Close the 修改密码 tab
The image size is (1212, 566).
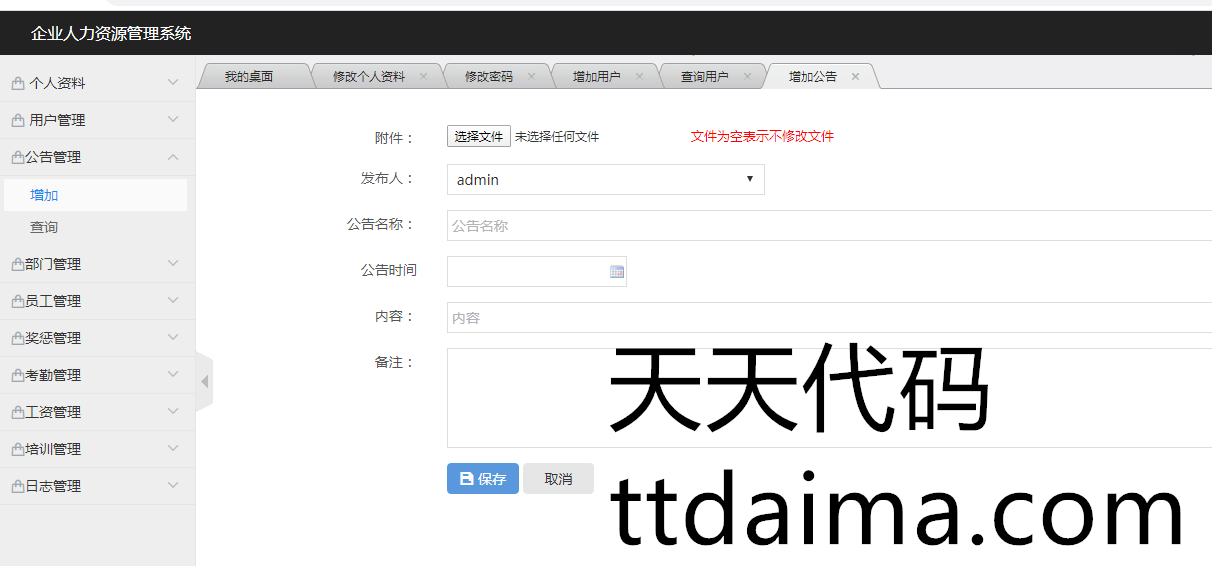click(x=531, y=76)
